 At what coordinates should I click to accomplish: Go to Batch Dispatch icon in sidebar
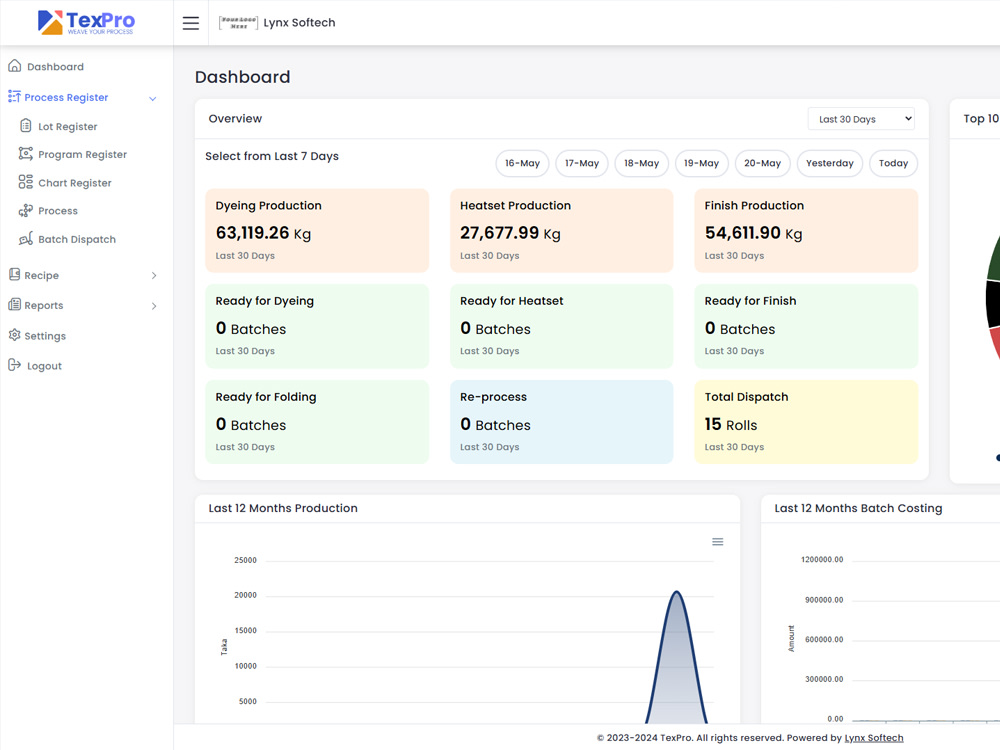(x=26, y=239)
